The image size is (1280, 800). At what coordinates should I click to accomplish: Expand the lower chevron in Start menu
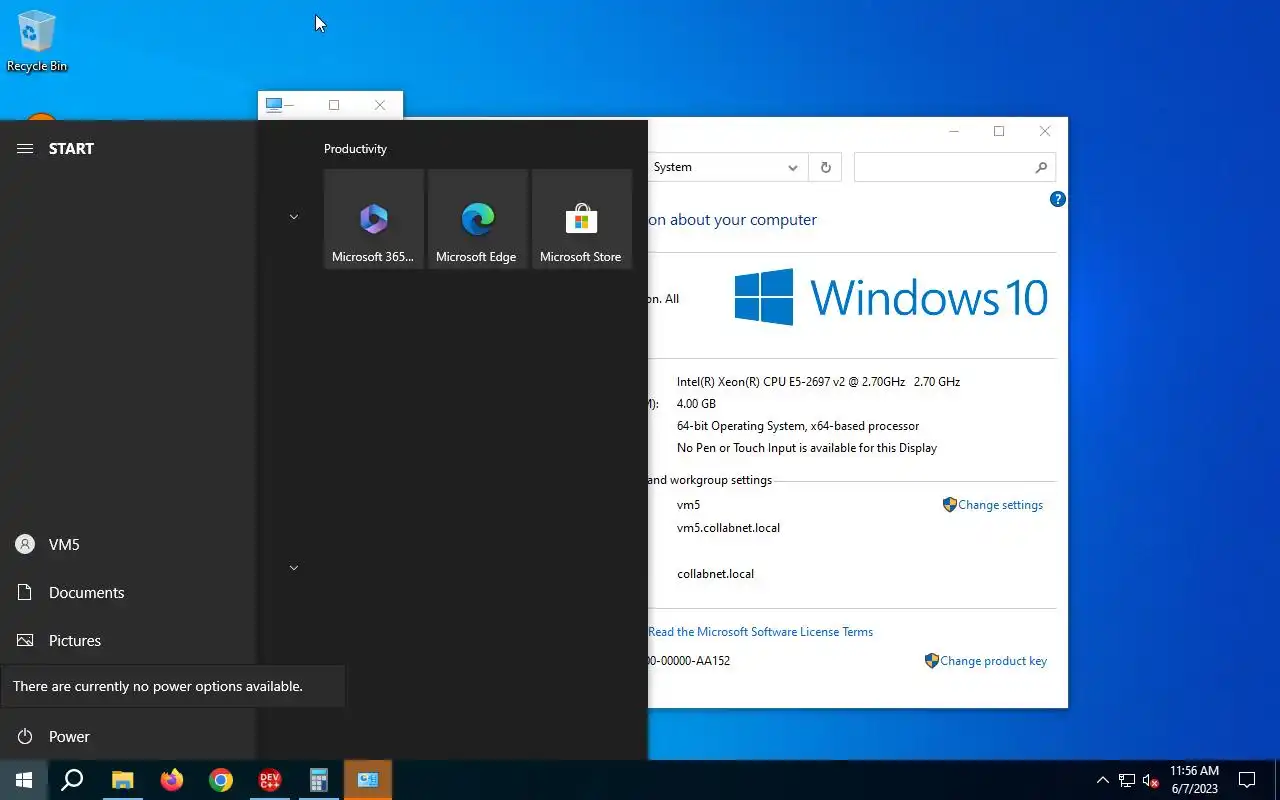click(294, 568)
